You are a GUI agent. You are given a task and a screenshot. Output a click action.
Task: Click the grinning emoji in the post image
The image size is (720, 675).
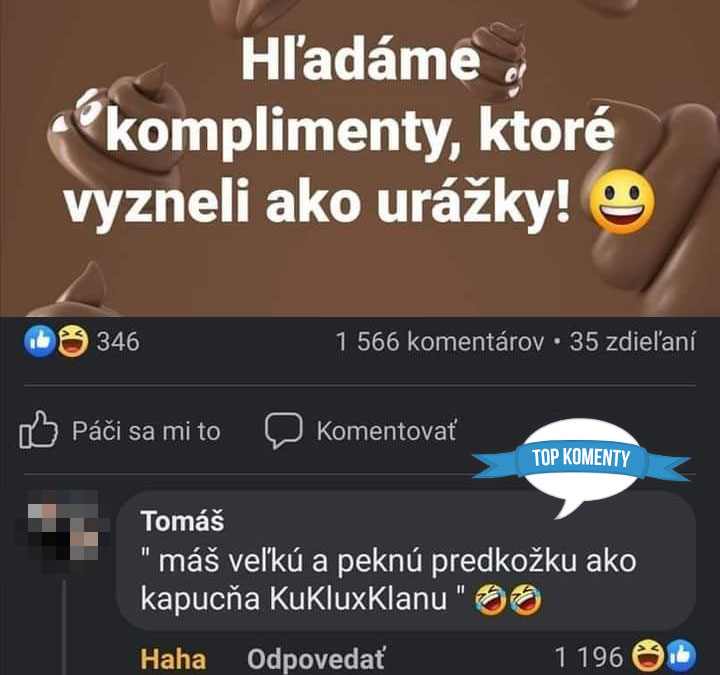coord(621,202)
